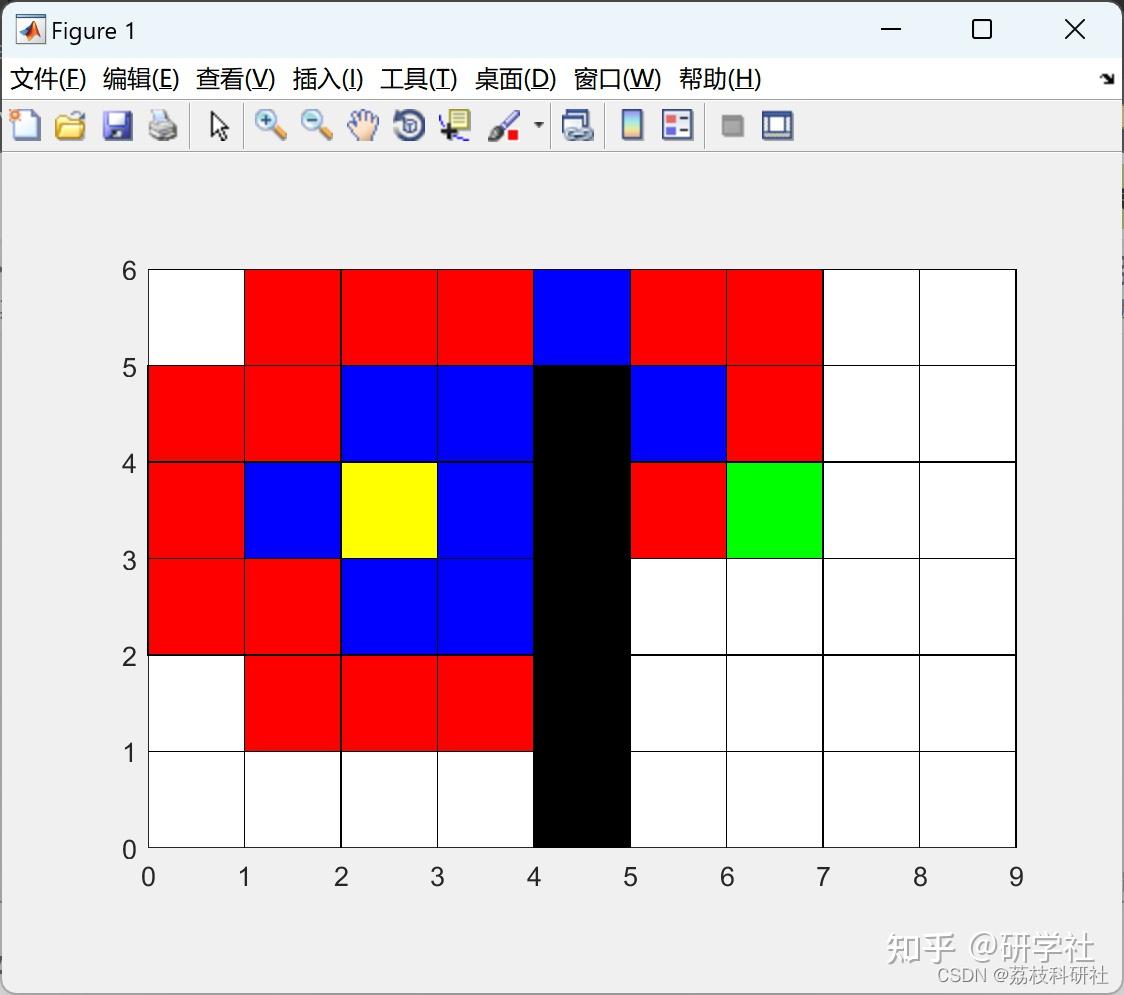Print the figure using the printer icon
Image resolution: width=1124 pixels, height=995 pixels.
163,125
